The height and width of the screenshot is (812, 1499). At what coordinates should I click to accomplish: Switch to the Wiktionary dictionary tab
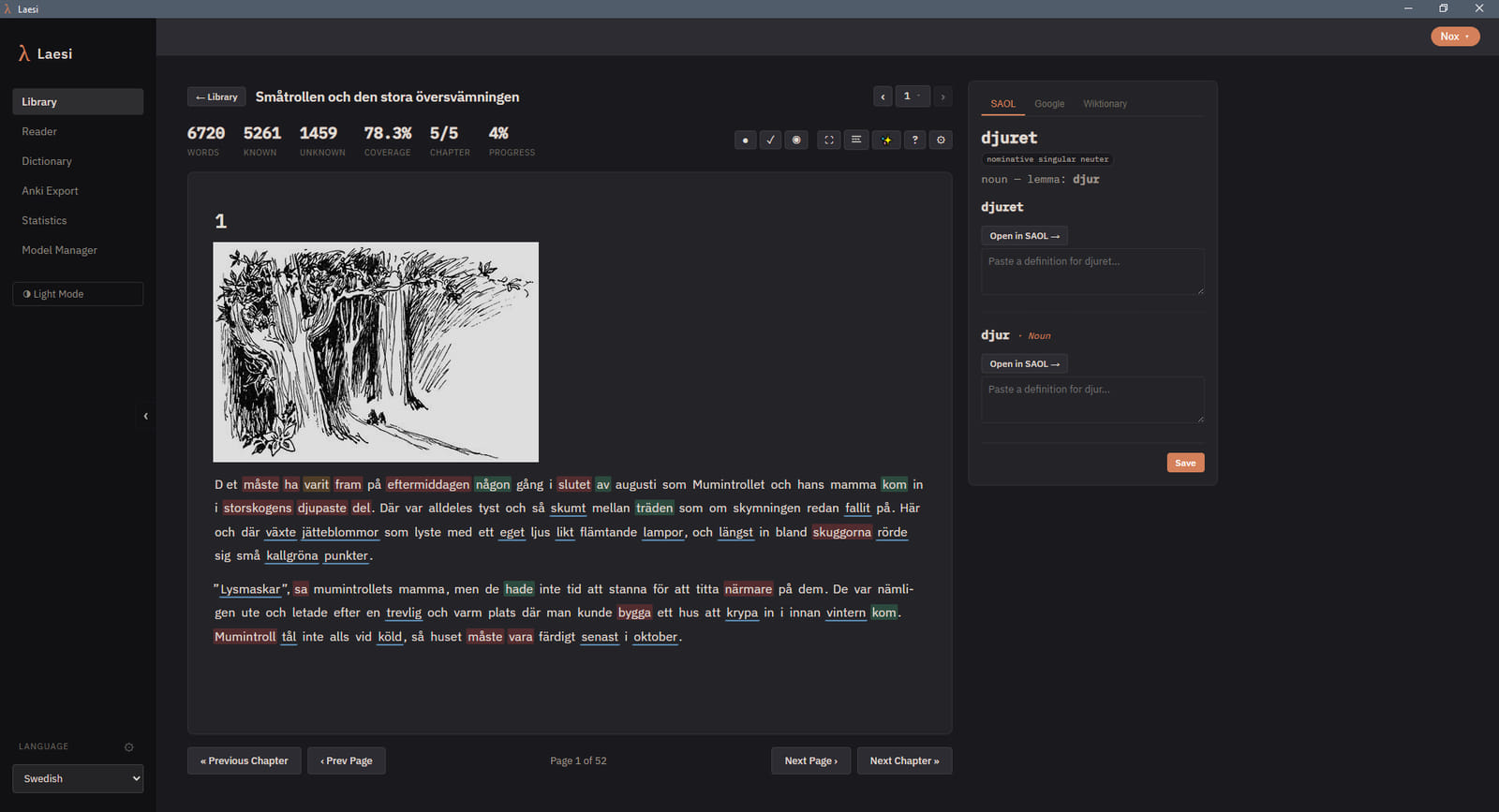click(1105, 104)
